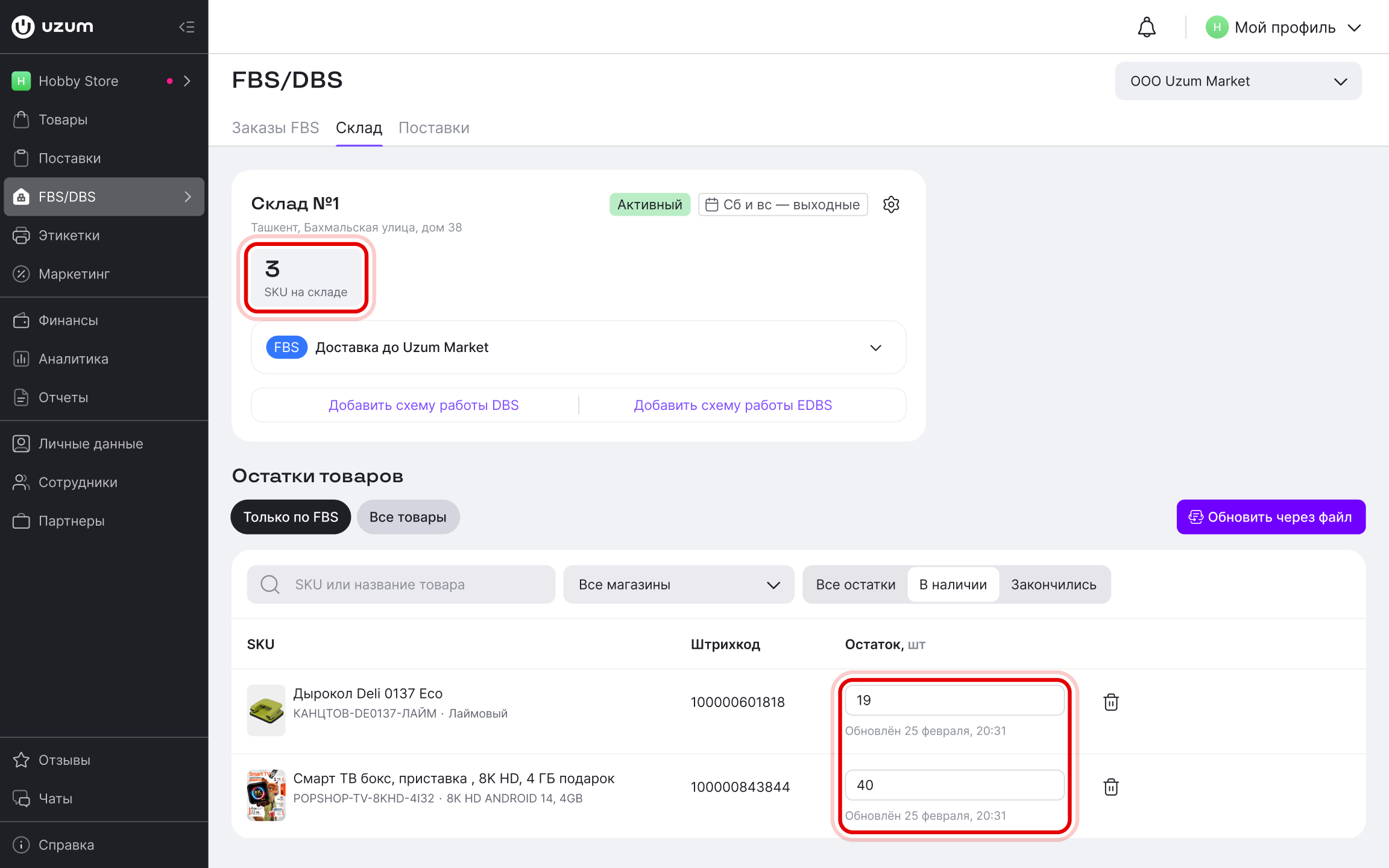This screenshot has width=1389, height=868.
Task: Expand Hobby Store shop selector
Action: (104, 81)
